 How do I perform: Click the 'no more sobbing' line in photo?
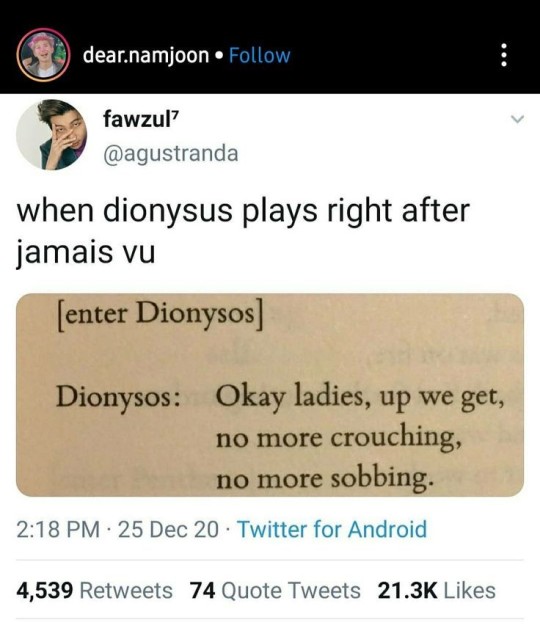tap(326, 478)
